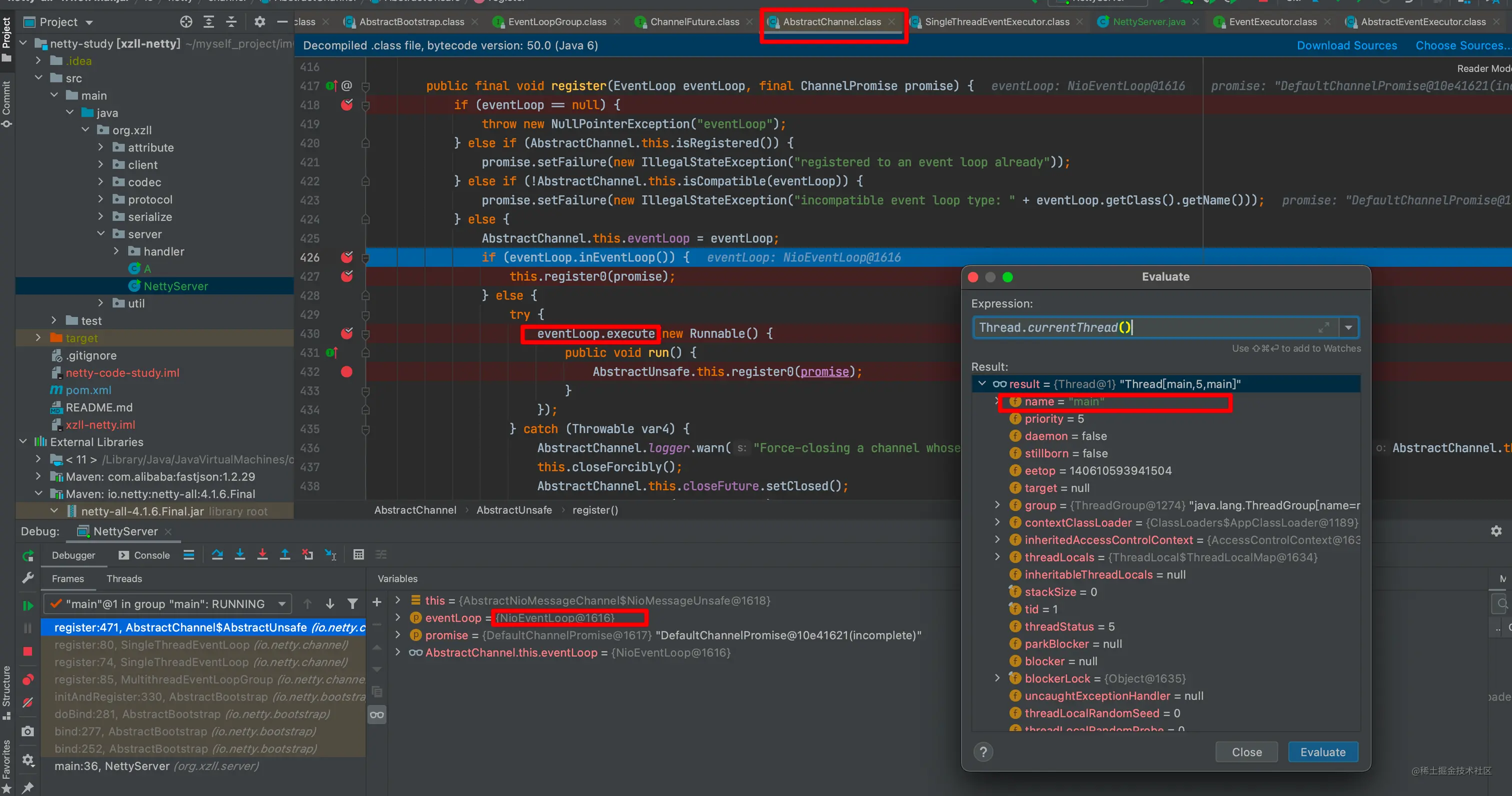Expand the threadLocals field in the Evaluate results
This screenshot has height=796, width=1512.
(996, 557)
